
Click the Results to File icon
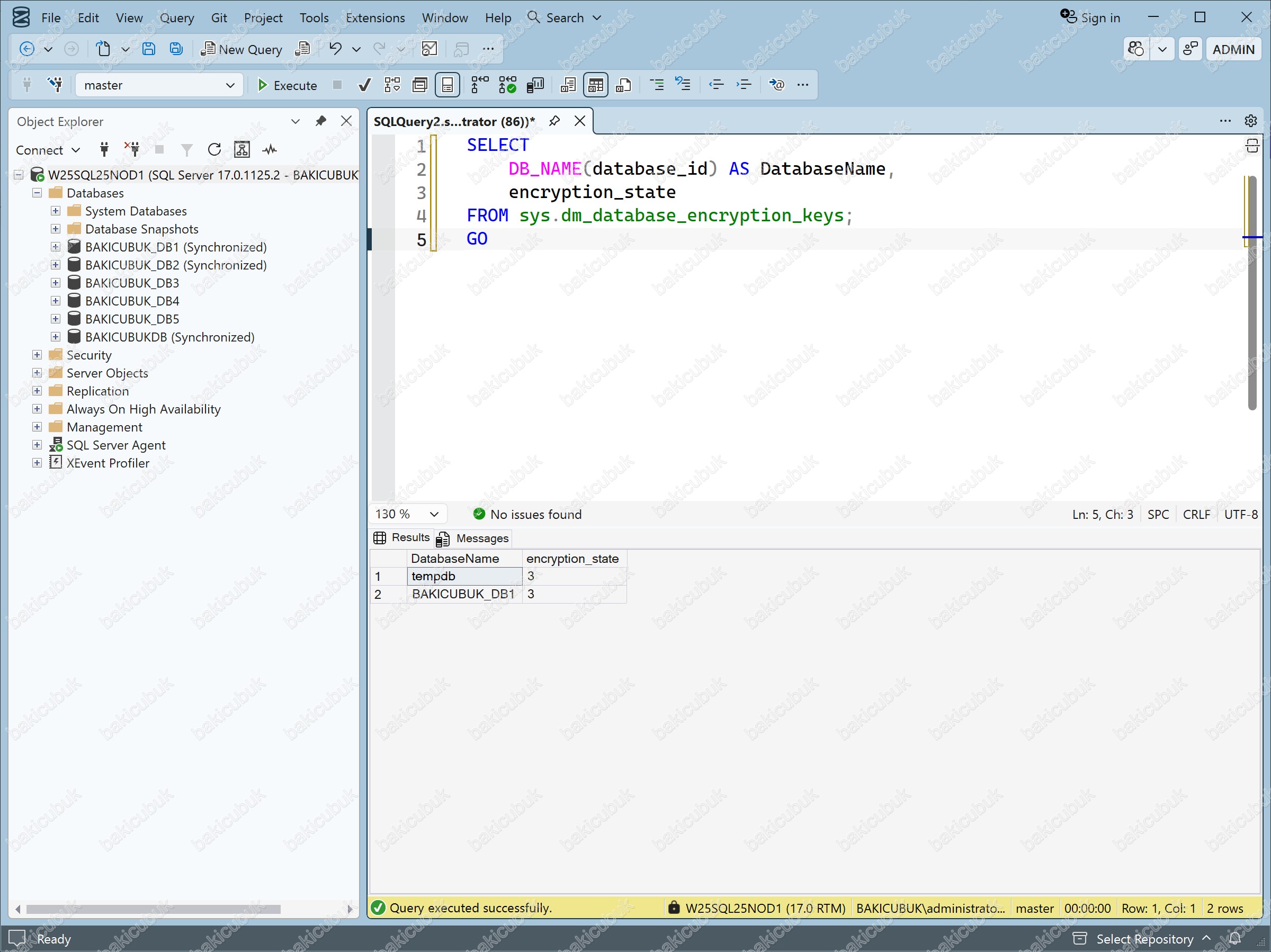pos(623,86)
